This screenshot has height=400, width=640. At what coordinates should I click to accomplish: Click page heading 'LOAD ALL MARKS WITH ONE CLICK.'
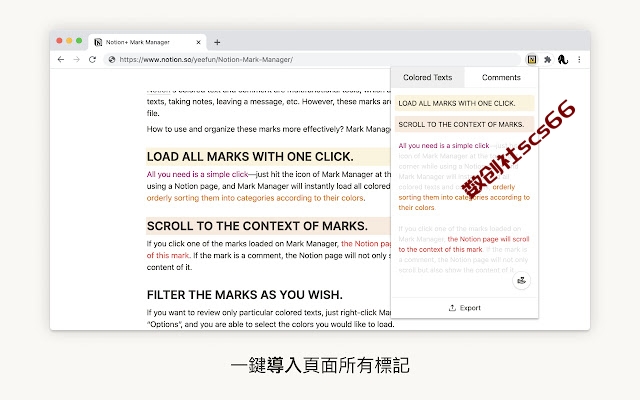(250, 157)
